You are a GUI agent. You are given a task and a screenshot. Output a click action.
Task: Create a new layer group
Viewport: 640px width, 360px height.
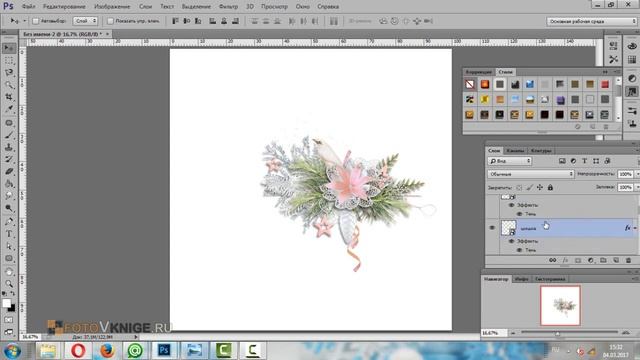tap(603, 260)
